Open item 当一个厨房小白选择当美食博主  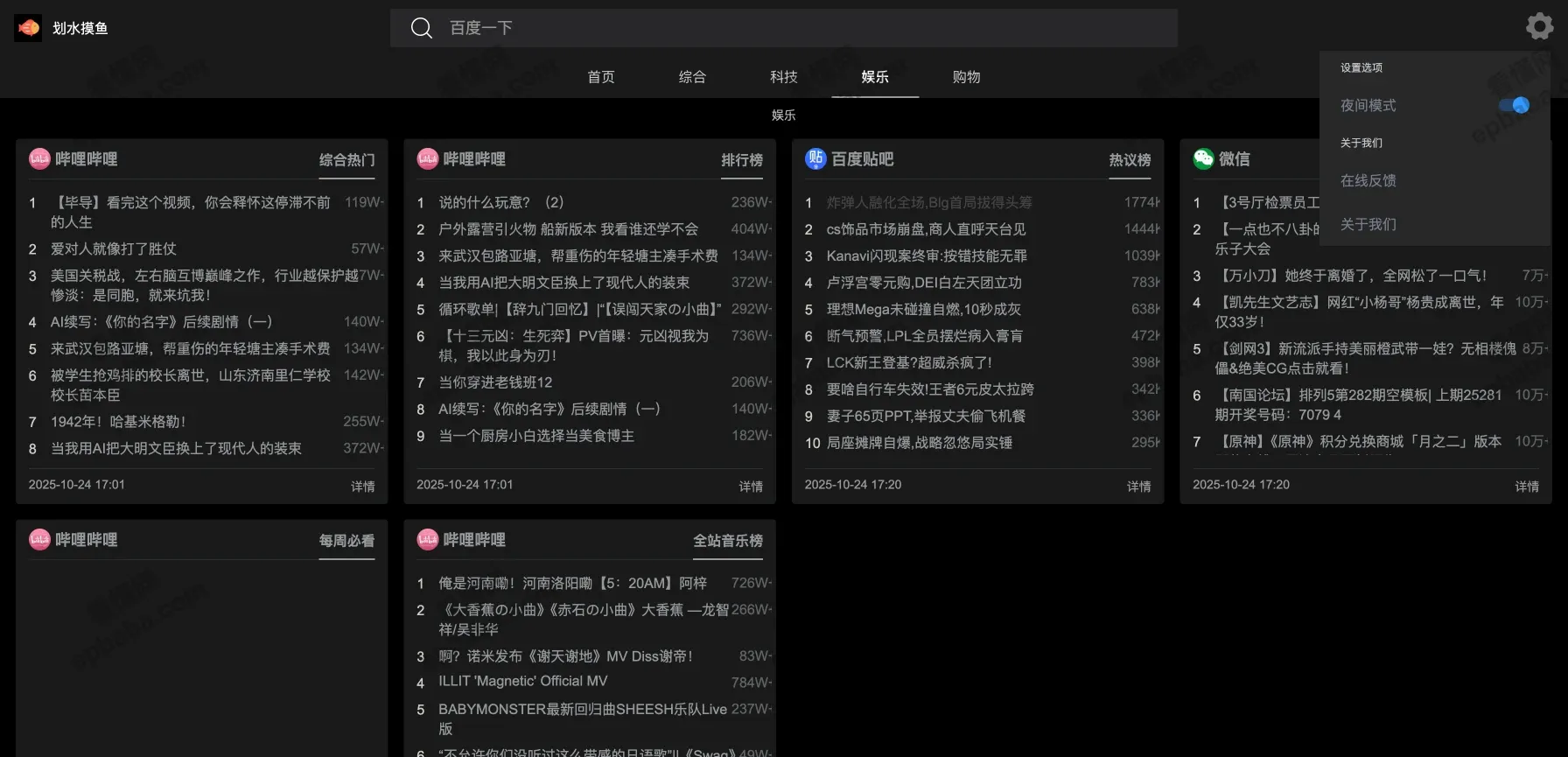coord(536,435)
